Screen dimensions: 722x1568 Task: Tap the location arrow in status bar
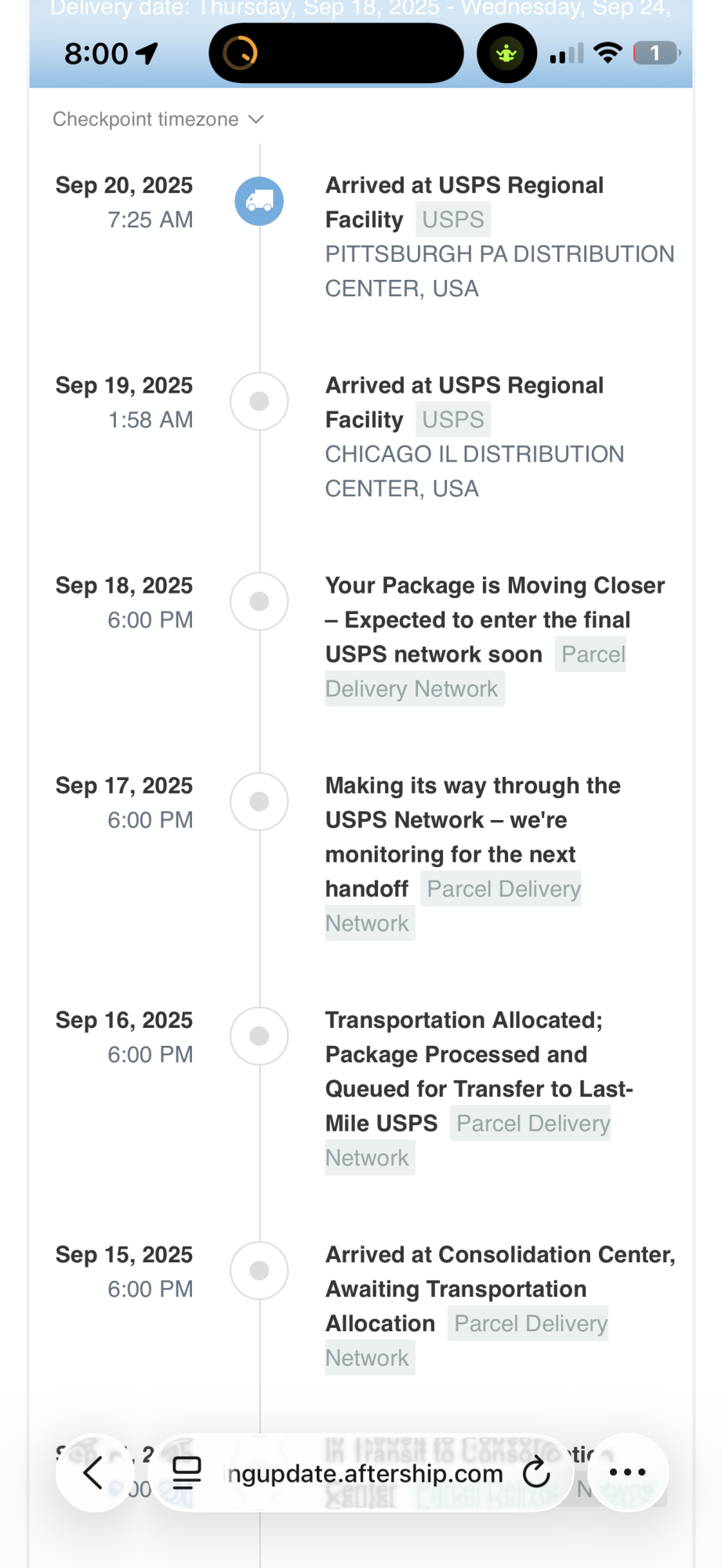pos(147,53)
